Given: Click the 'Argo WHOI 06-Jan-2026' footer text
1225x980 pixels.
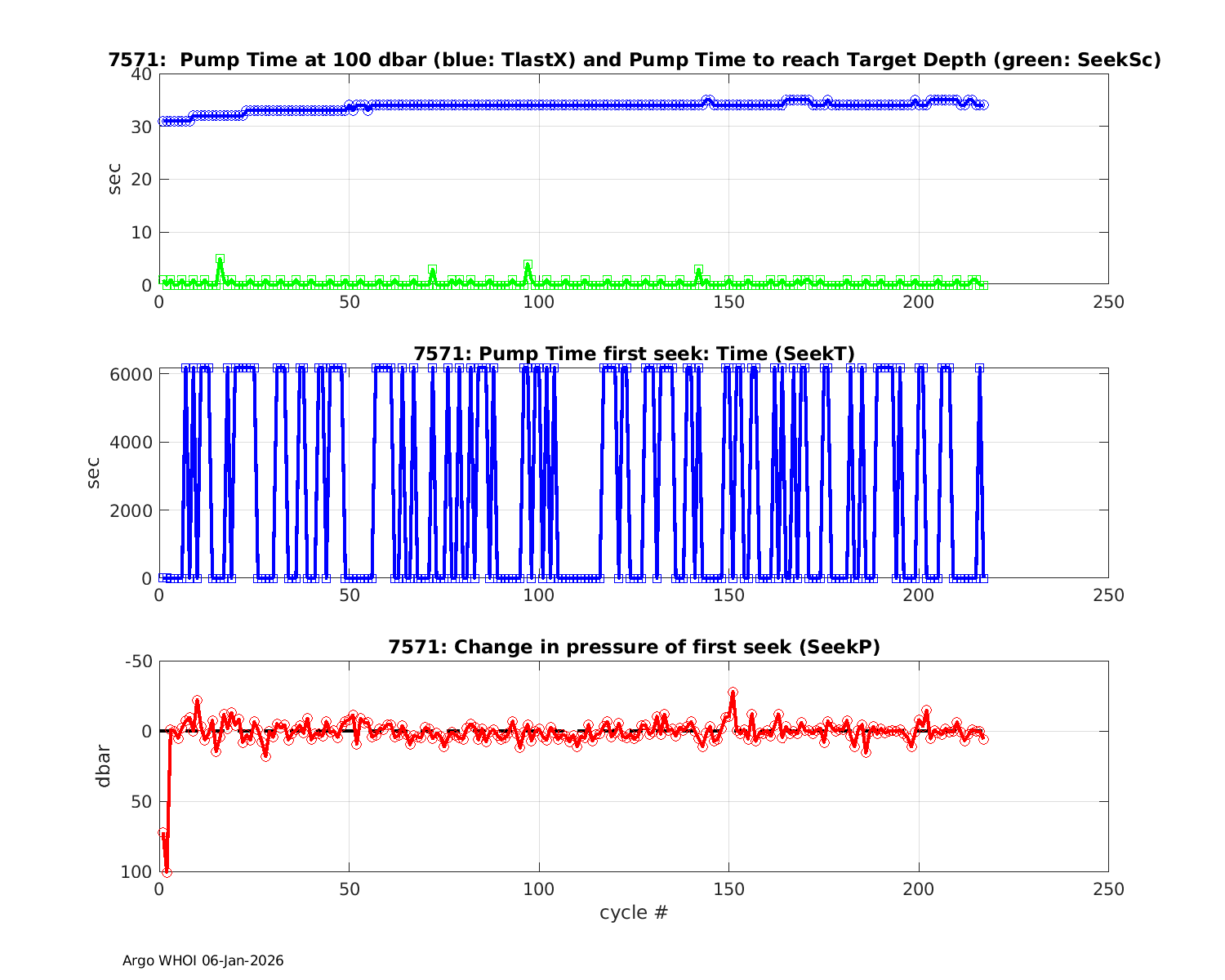Looking at the screenshot, I should pos(203,960).
